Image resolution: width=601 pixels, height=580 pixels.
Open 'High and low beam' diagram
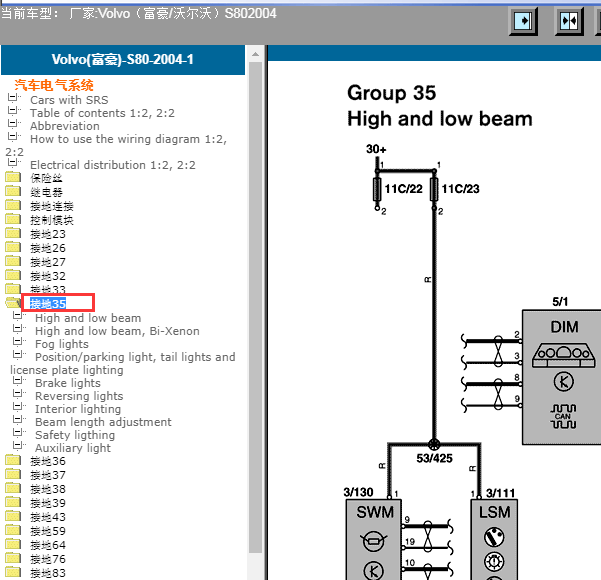[x=88, y=318]
